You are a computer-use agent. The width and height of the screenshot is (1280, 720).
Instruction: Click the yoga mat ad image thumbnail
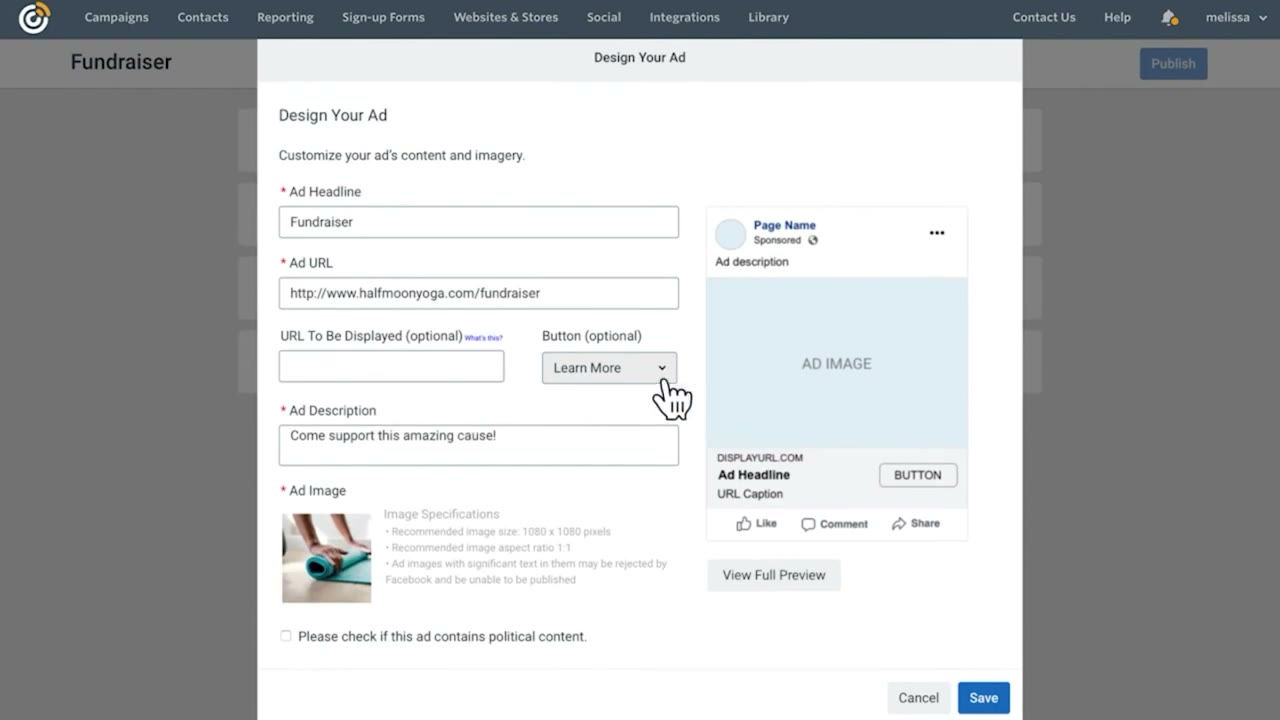[x=326, y=558]
